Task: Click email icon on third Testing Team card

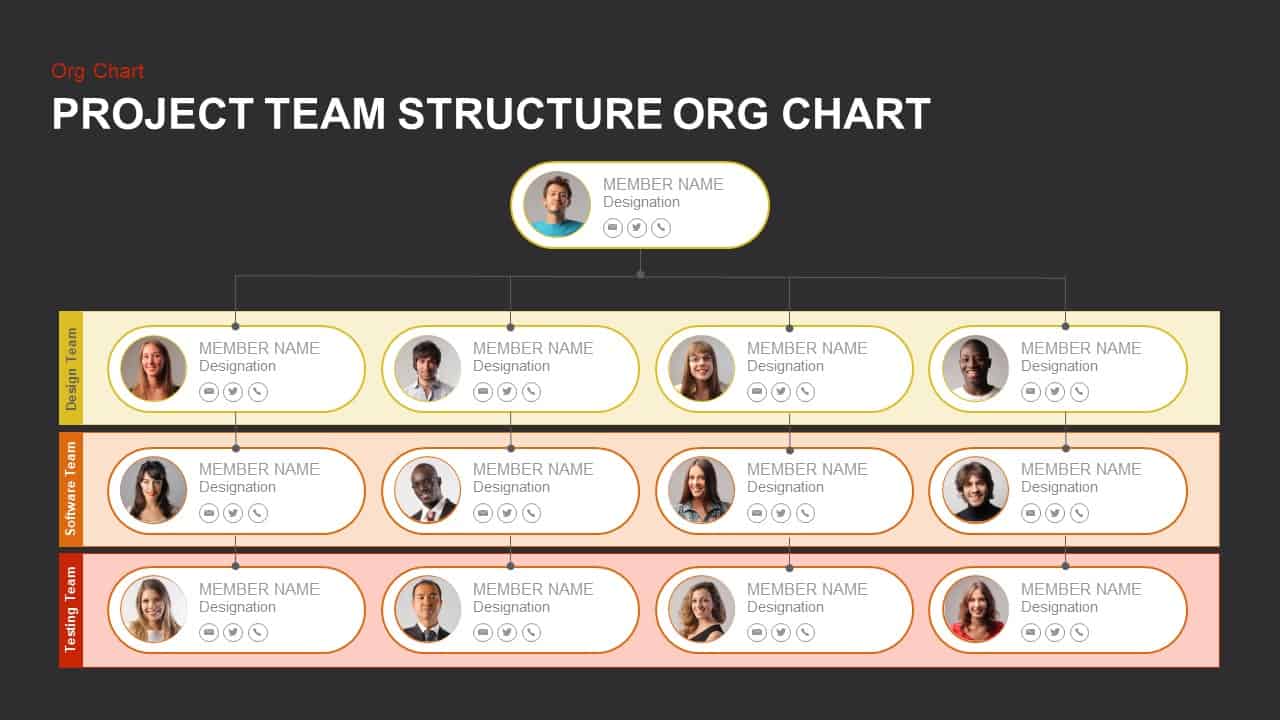Action: tap(757, 632)
